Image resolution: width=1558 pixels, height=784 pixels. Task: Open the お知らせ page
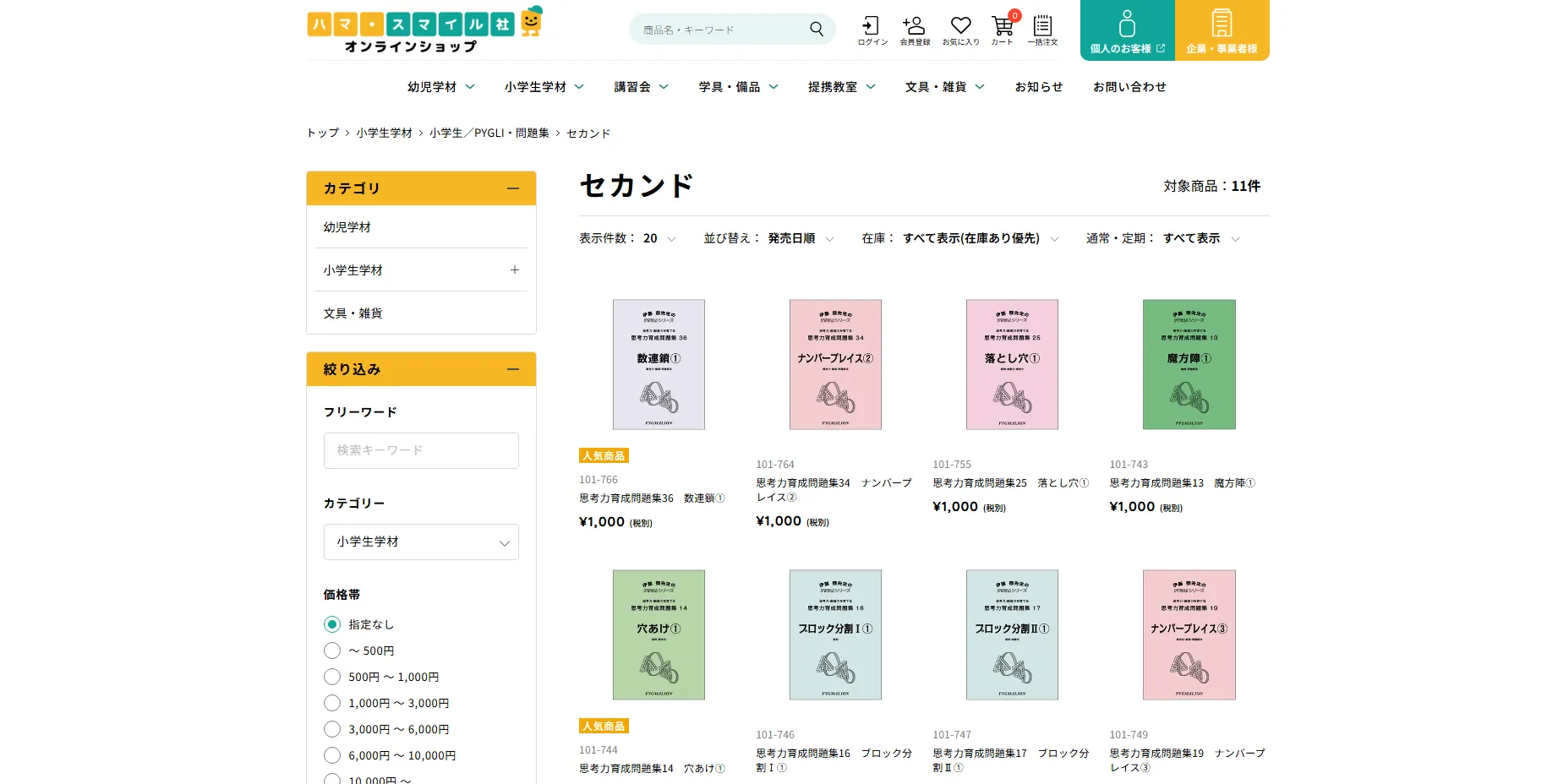click(x=1039, y=87)
